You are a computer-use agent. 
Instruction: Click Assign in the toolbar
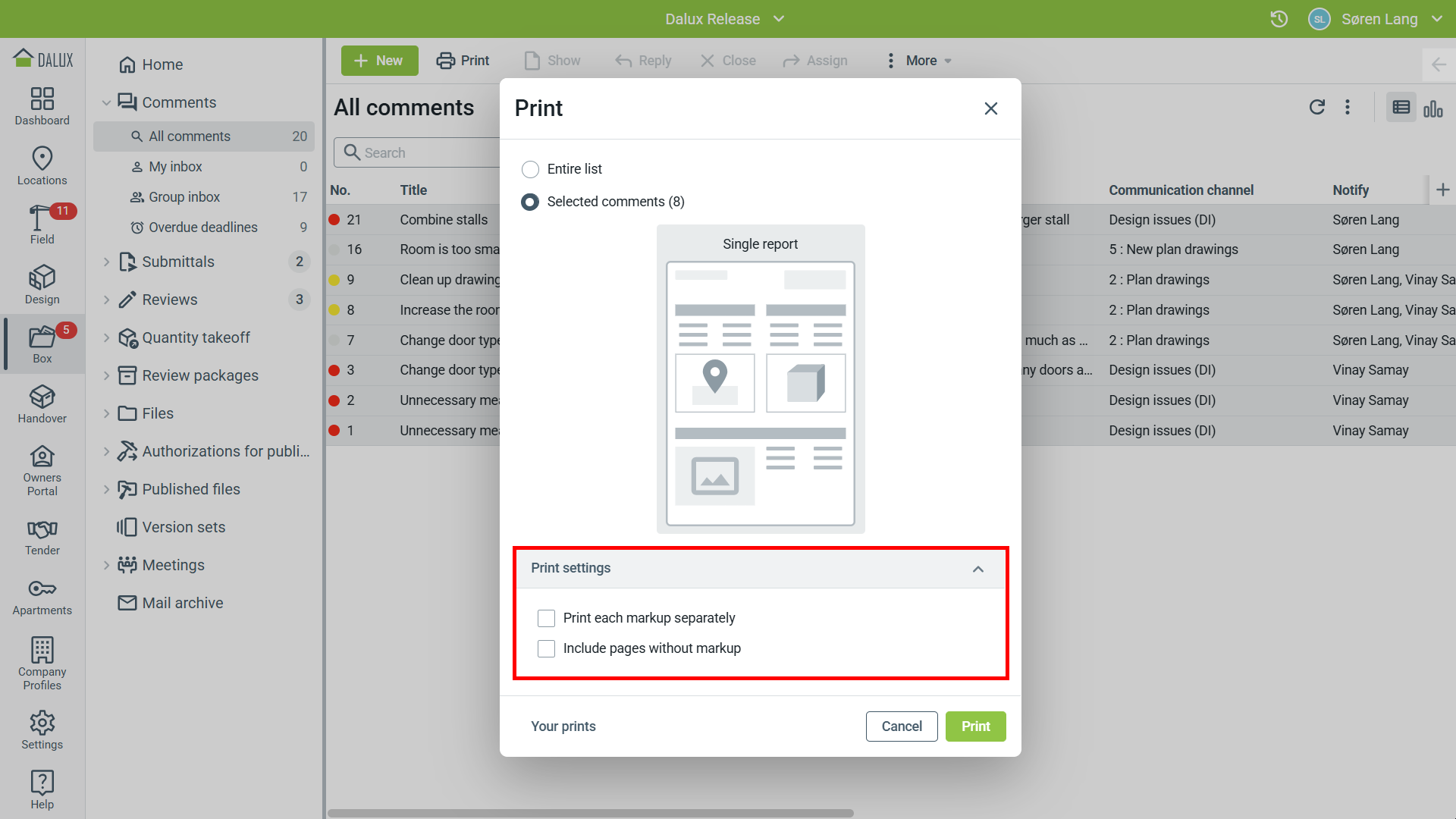[x=815, y=61]
